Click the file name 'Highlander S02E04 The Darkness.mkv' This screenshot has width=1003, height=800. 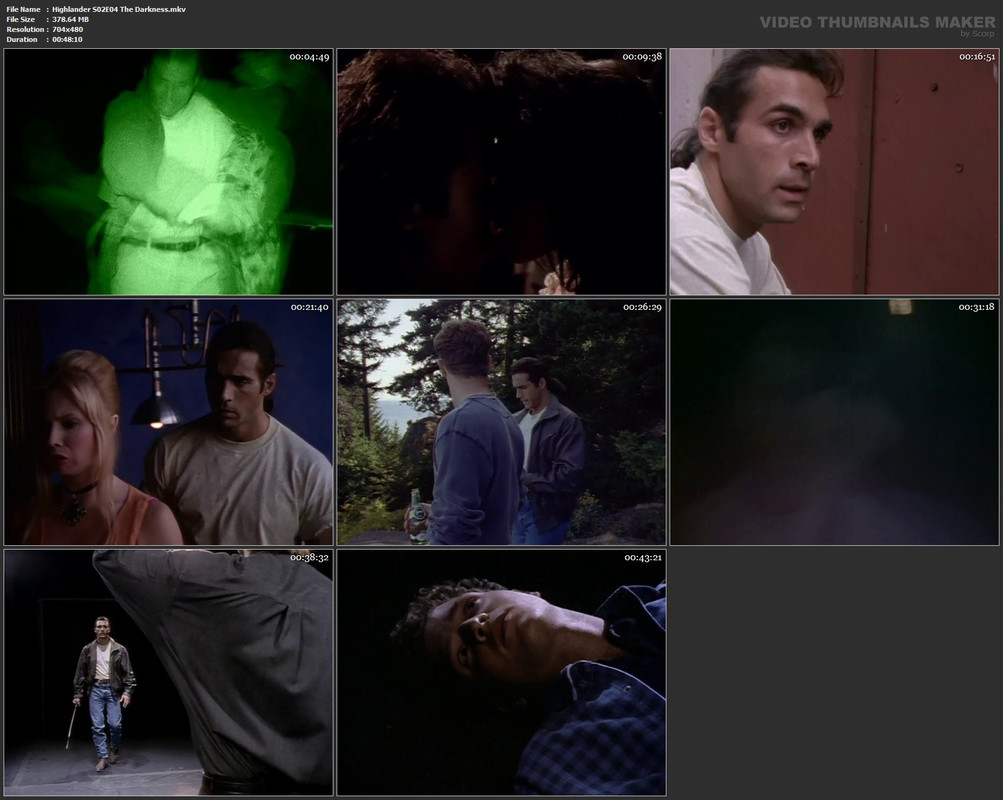pos(119,10)
